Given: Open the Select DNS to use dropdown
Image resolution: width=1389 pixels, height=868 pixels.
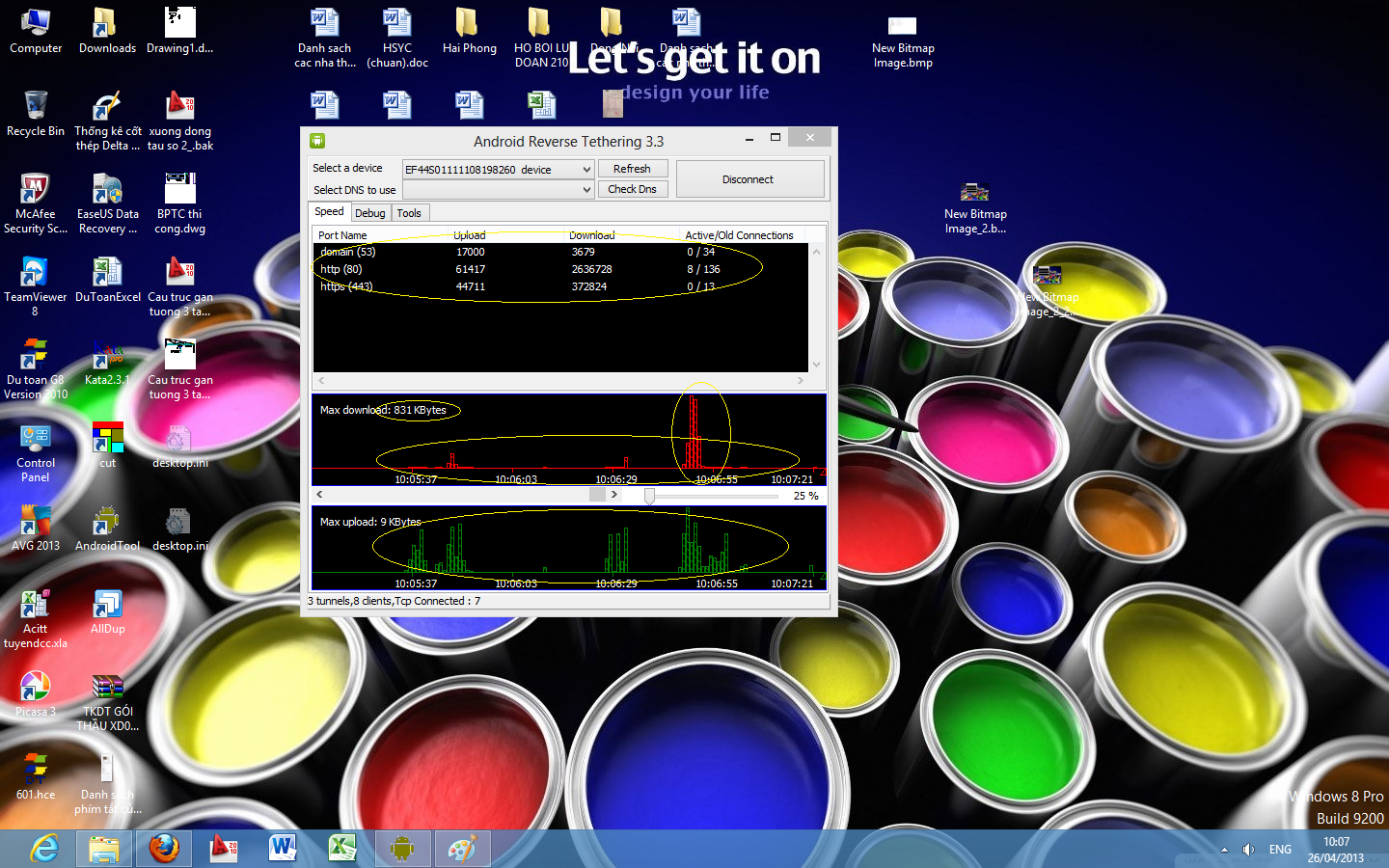Looking at the screenshot, I should 498,190.
